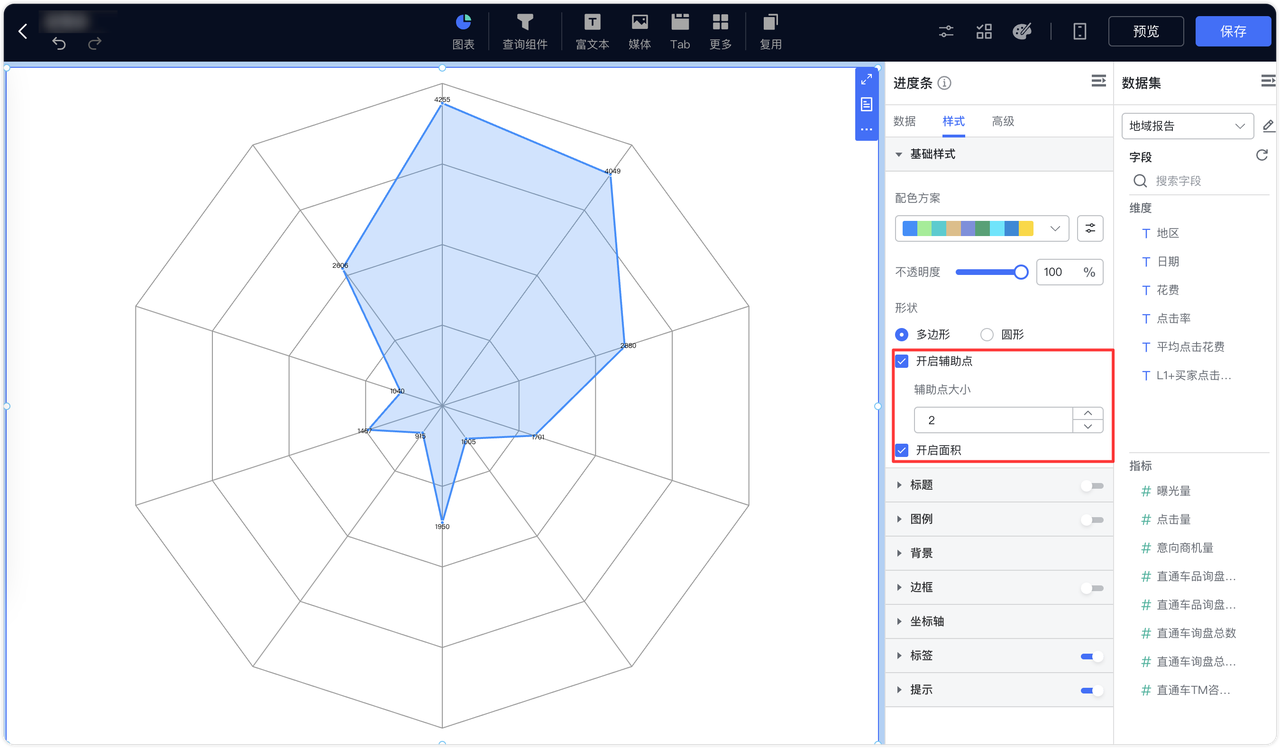Select the 曝光量 metric field
This screenshot has height=748, width=1280.
pyautogui.click(x=1173, y=491)
